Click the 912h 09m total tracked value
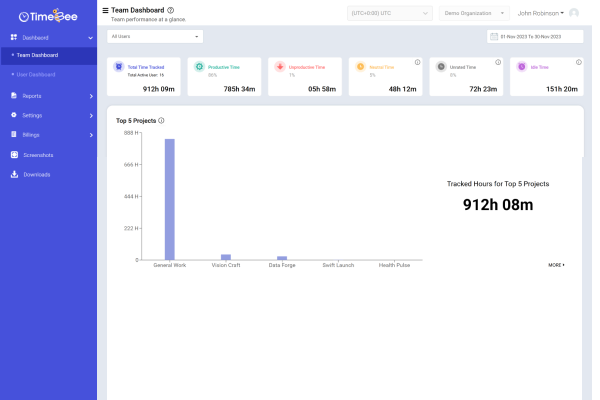The image size is (600, 400). (159, 89)
